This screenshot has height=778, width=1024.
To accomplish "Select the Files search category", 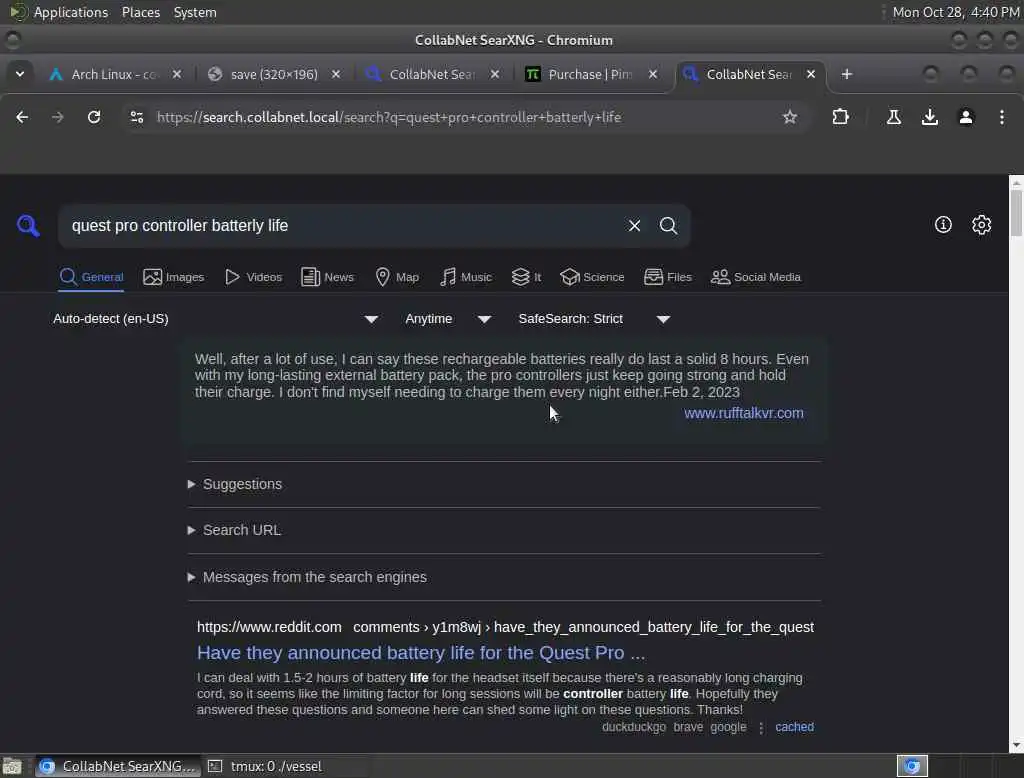I will pyautogui.click(x=667, y=277).
